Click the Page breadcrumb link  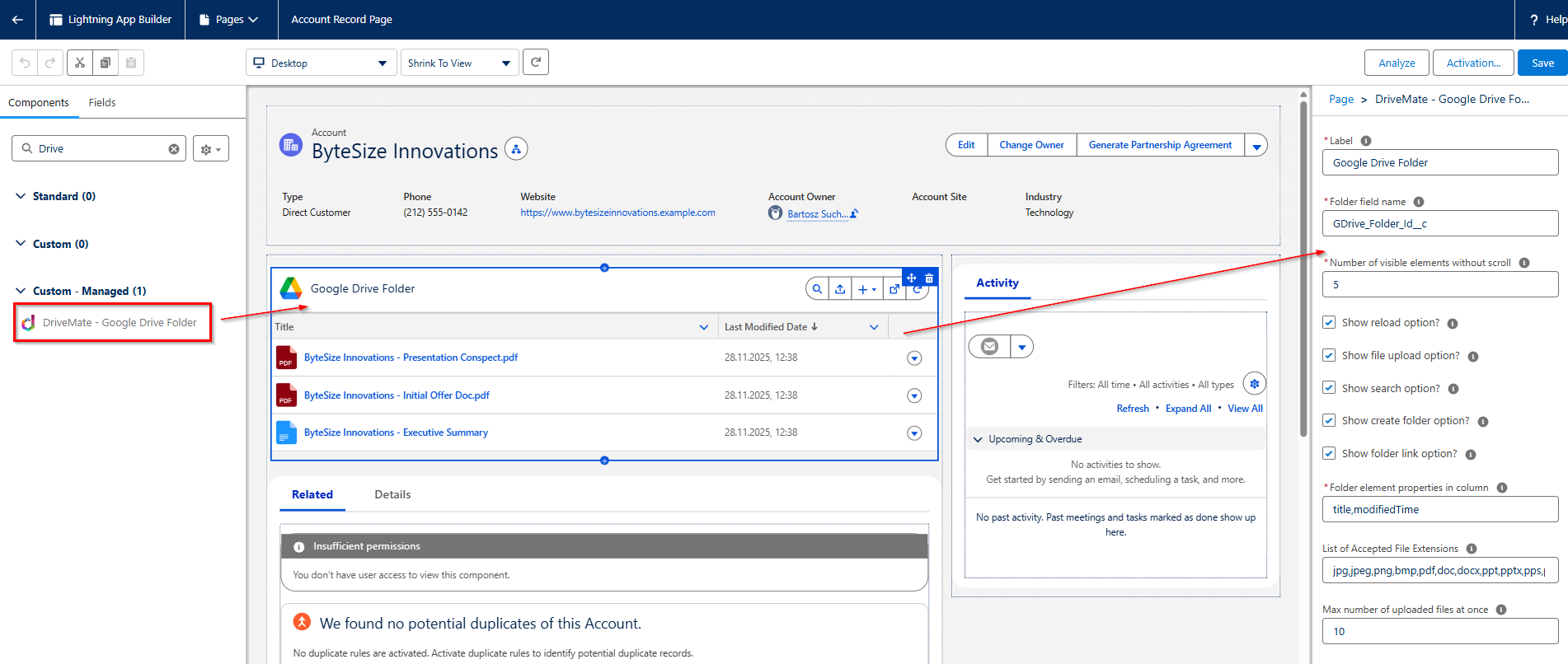[1341, 100]
